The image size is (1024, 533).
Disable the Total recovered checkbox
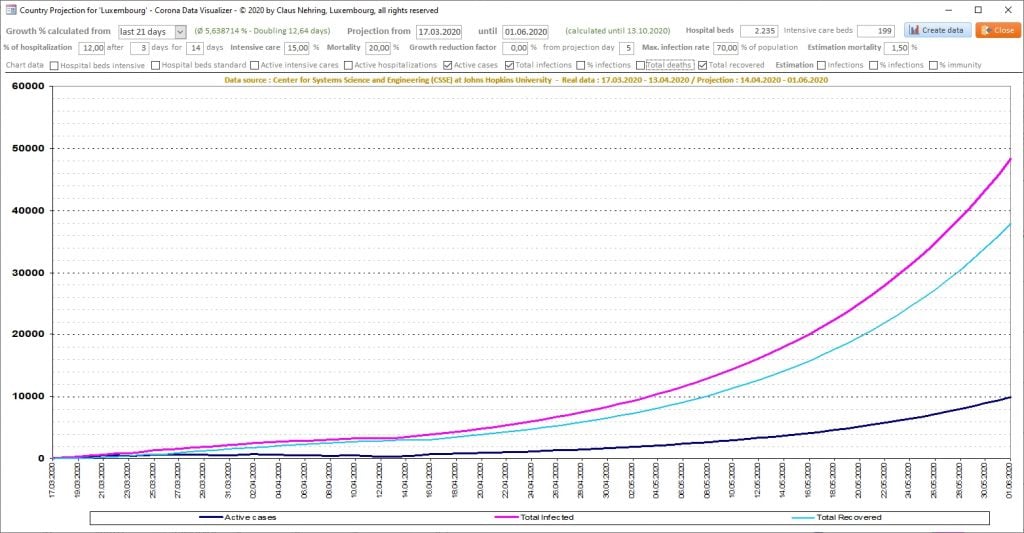pyautogui.click(x=702, y=65)
